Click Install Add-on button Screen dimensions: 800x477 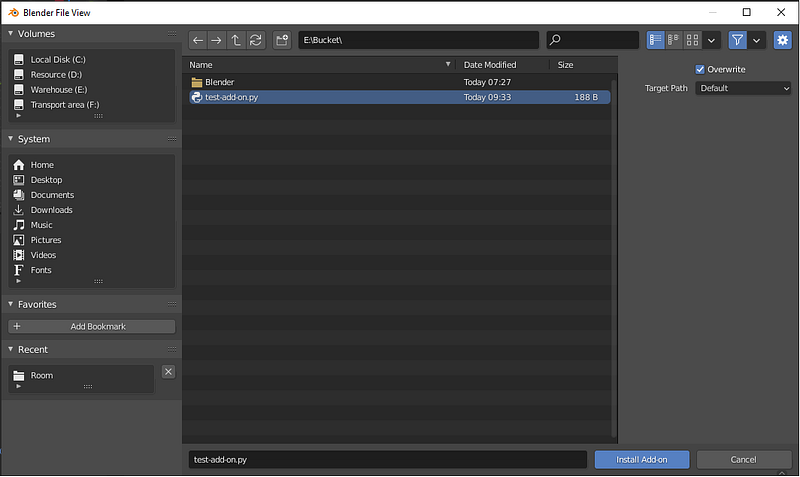(x=642, y=460)
